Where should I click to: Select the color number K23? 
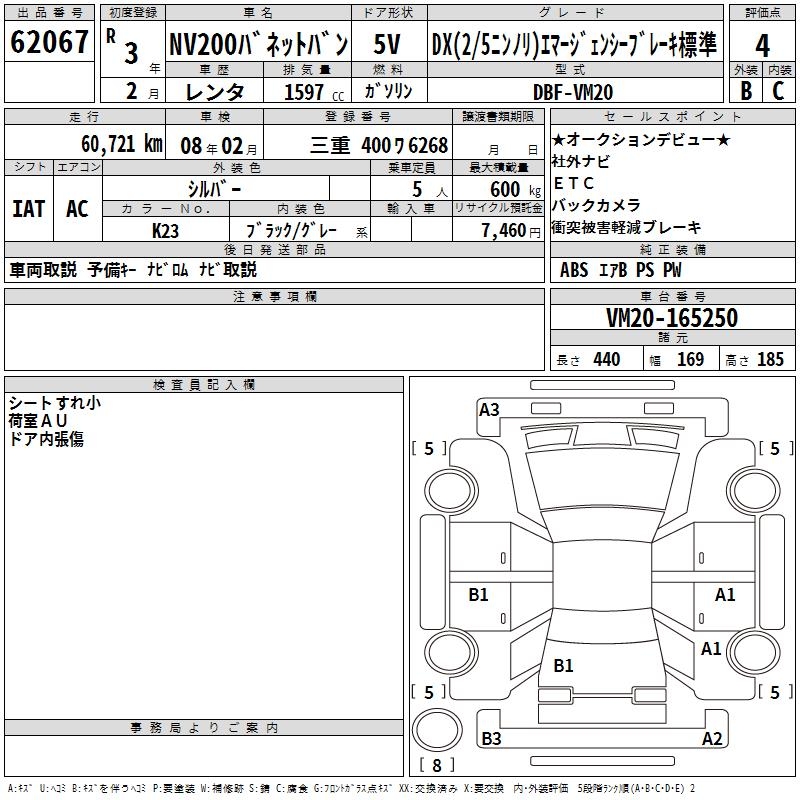click(x=165, y=231)
